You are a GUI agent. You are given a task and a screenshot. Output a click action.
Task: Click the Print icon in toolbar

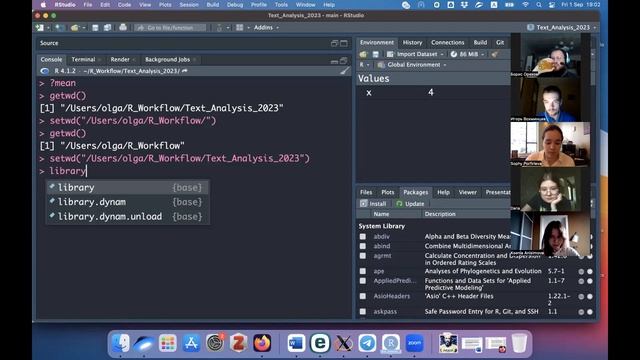(123, 27)
